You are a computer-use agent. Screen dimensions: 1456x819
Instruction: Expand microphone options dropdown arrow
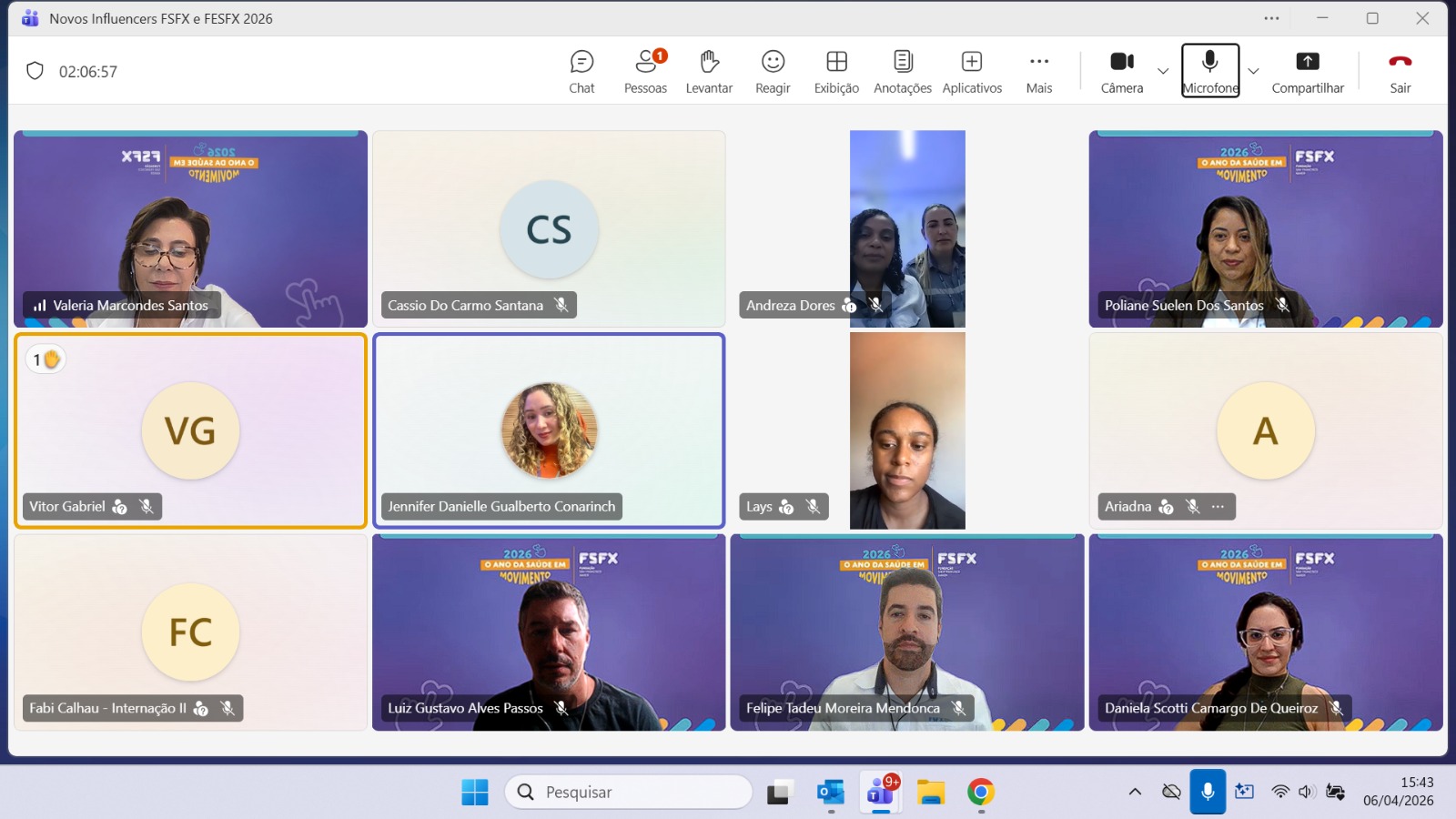pyautogui.click(x=1253, y=71)
